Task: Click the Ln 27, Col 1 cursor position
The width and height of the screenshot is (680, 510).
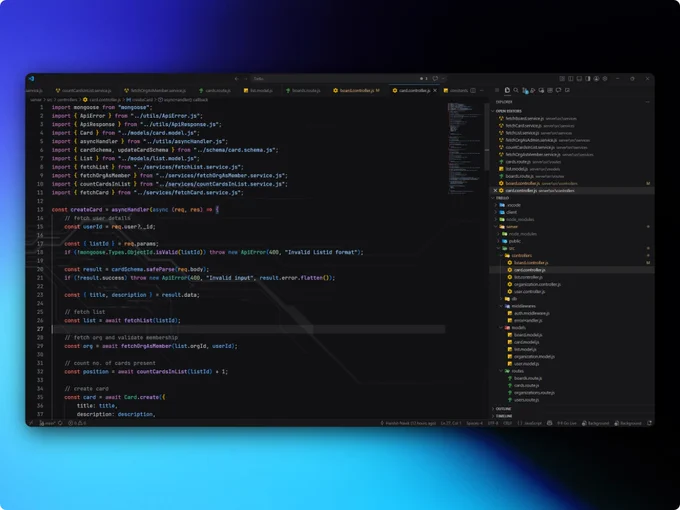Action: click(451, 423)
